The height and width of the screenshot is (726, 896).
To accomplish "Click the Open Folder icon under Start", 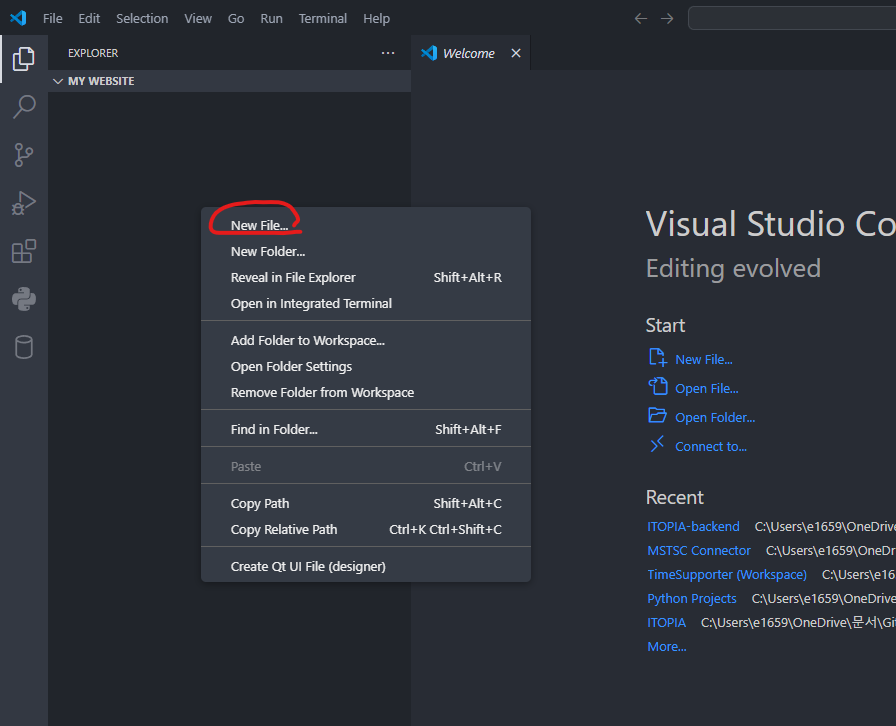I will click(x=658, y=416).
